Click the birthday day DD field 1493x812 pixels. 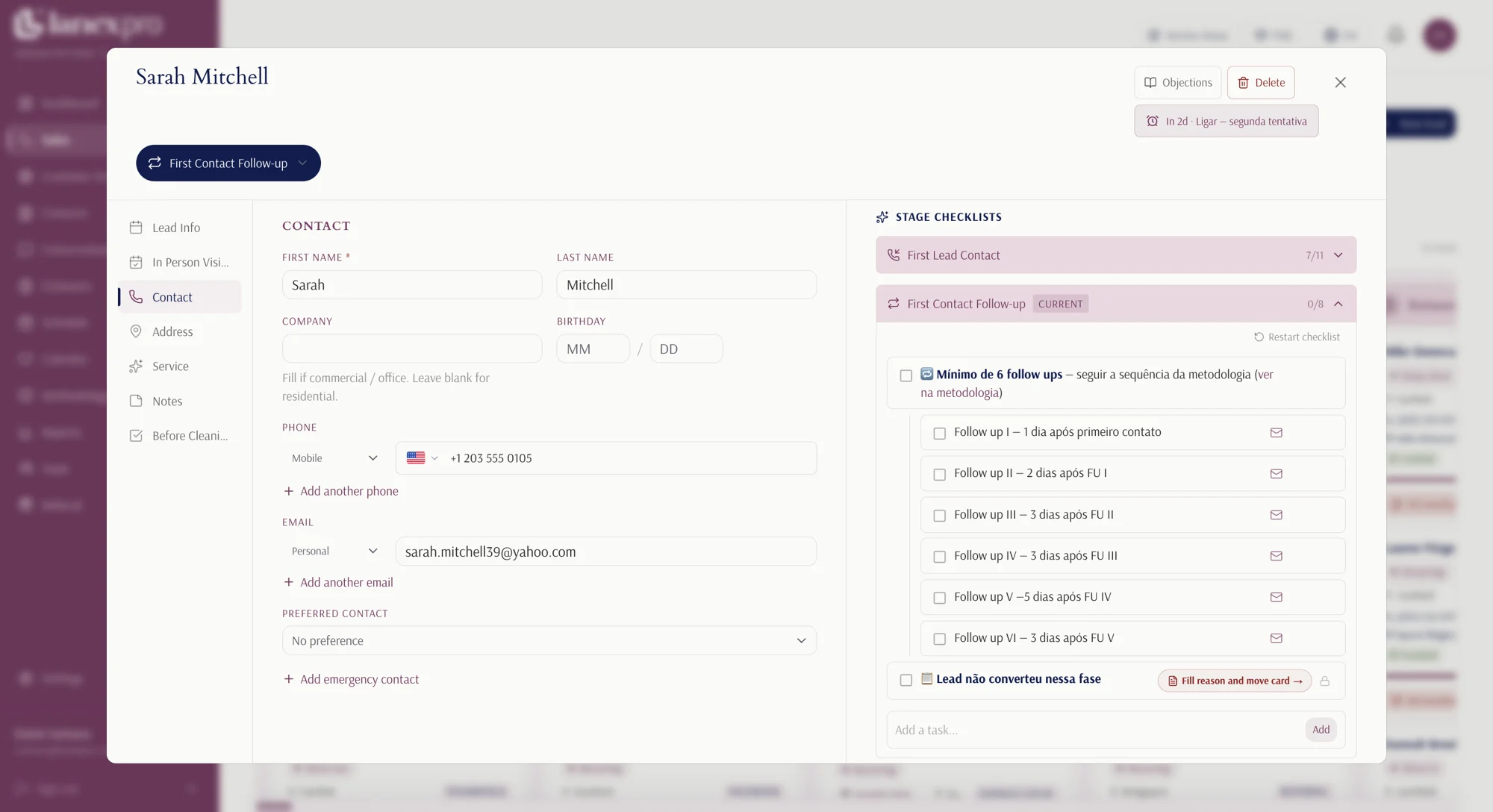coord(686,349)
